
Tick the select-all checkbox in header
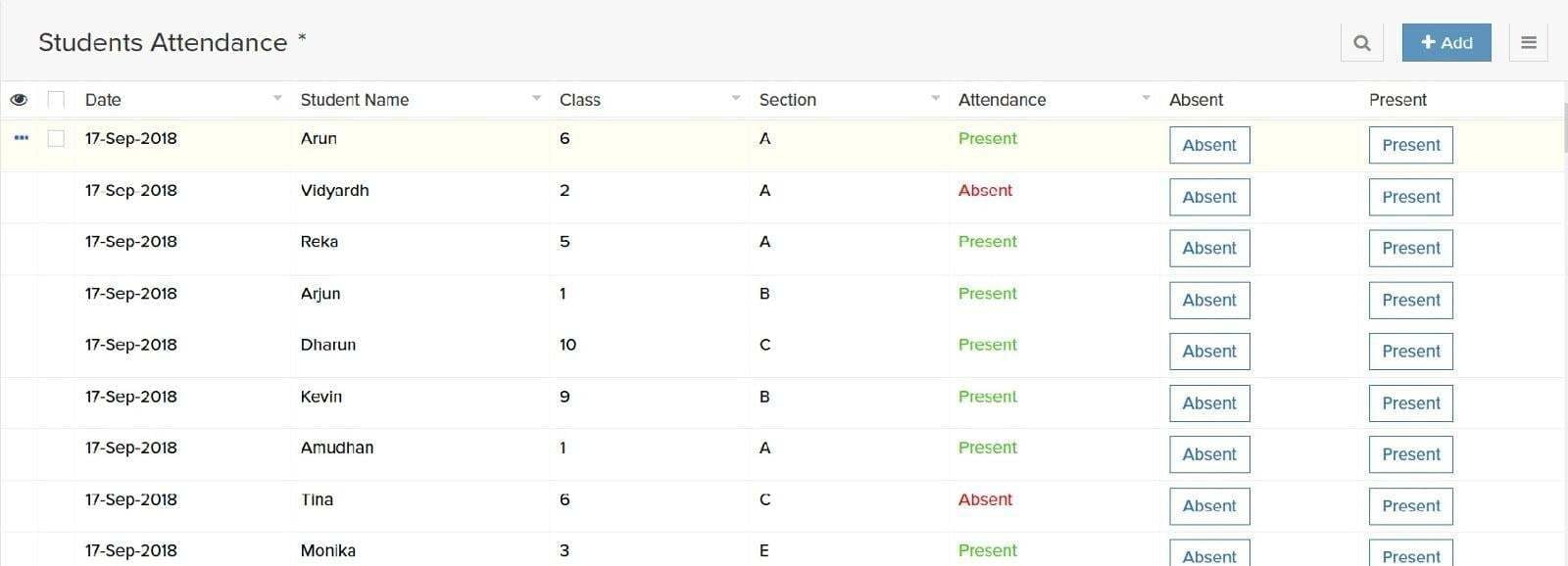coord(56,100)
